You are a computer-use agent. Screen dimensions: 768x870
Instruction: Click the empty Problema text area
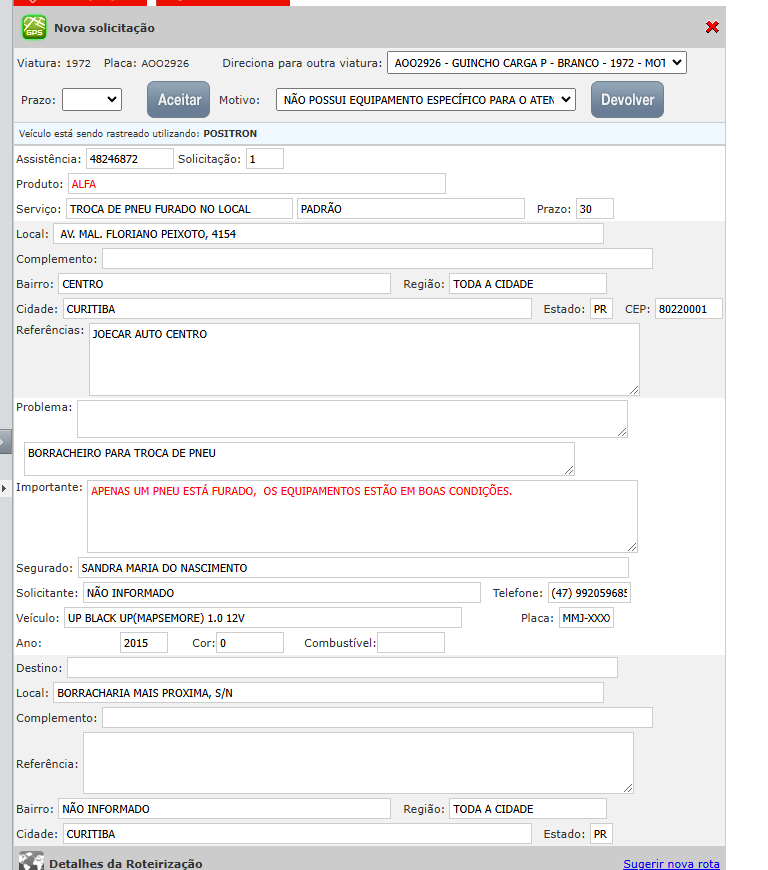click(x=352, y=419)
